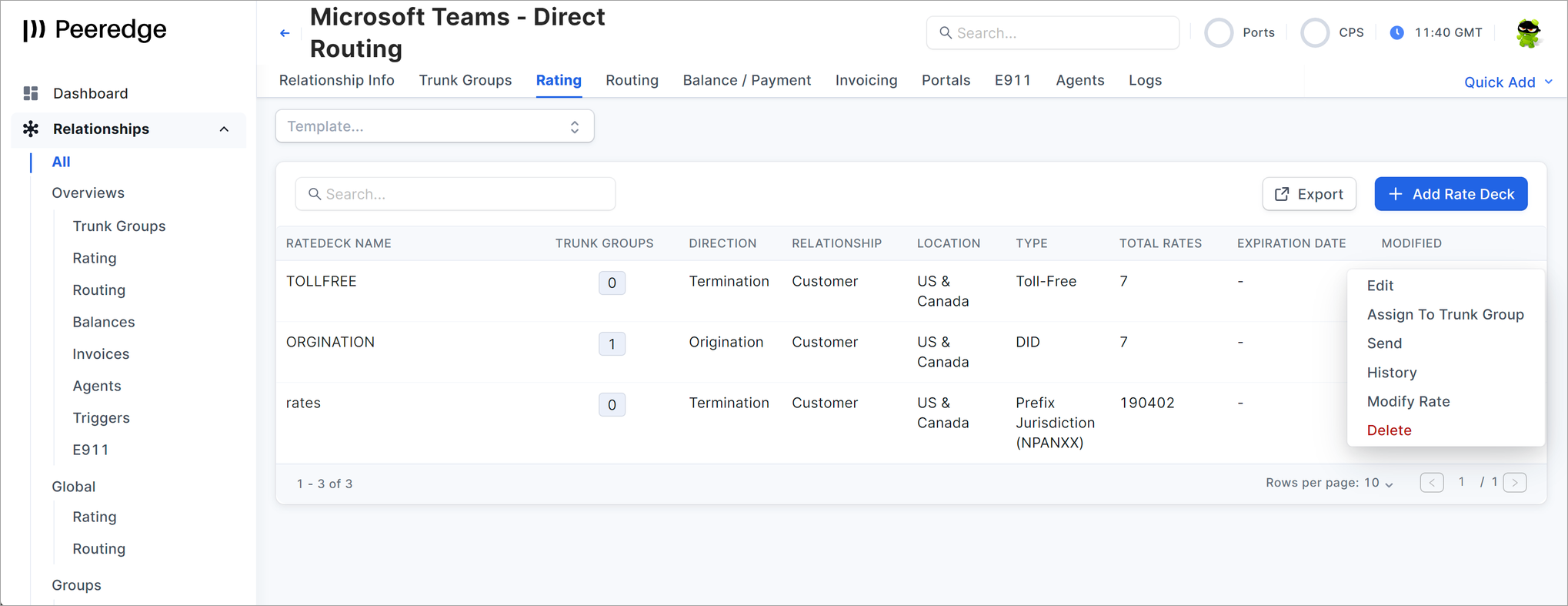Click the magnifier in rate deck search
Image resolution: width=1568 pixels, height=606 pixels.
tap(315, 194)
